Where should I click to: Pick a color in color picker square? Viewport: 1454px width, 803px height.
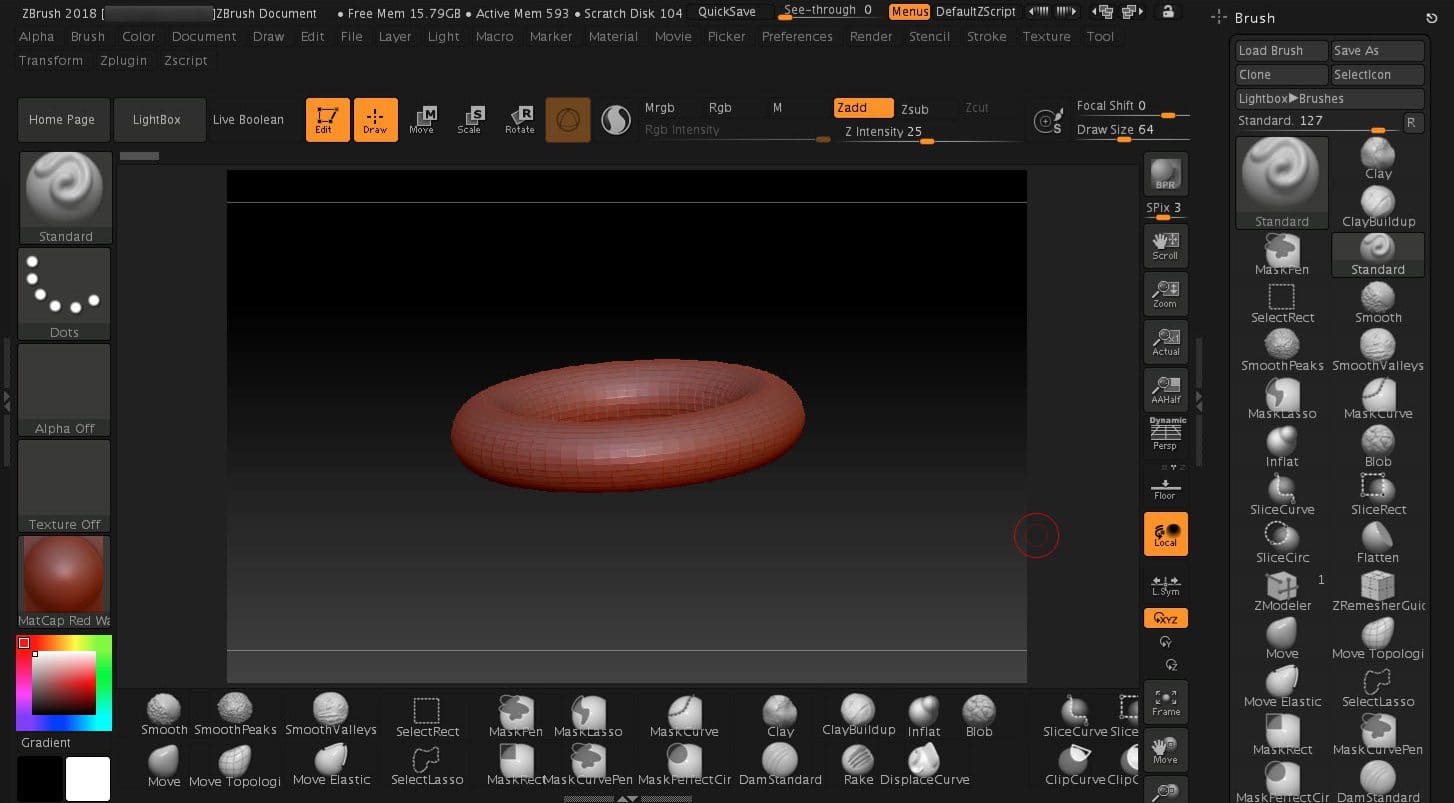click(64, 682)
